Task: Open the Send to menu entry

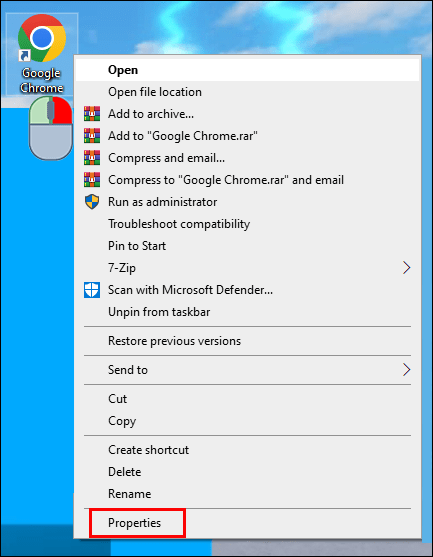Action: point(247,370)
